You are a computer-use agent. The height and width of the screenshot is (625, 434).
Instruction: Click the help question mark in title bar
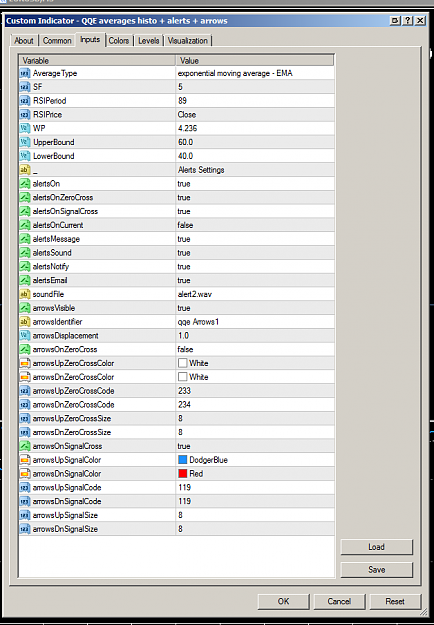tap(407, 21)
